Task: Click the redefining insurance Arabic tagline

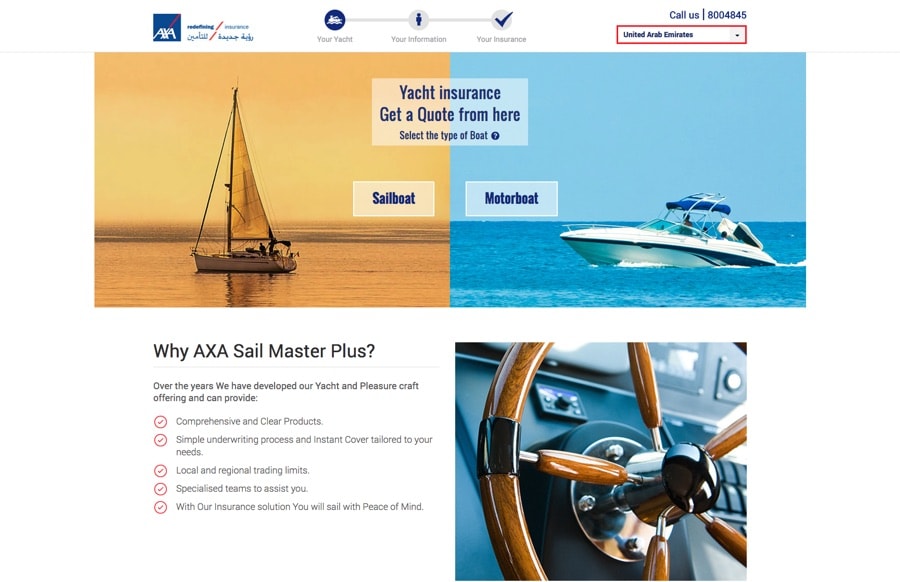Action: click(220, 32)
